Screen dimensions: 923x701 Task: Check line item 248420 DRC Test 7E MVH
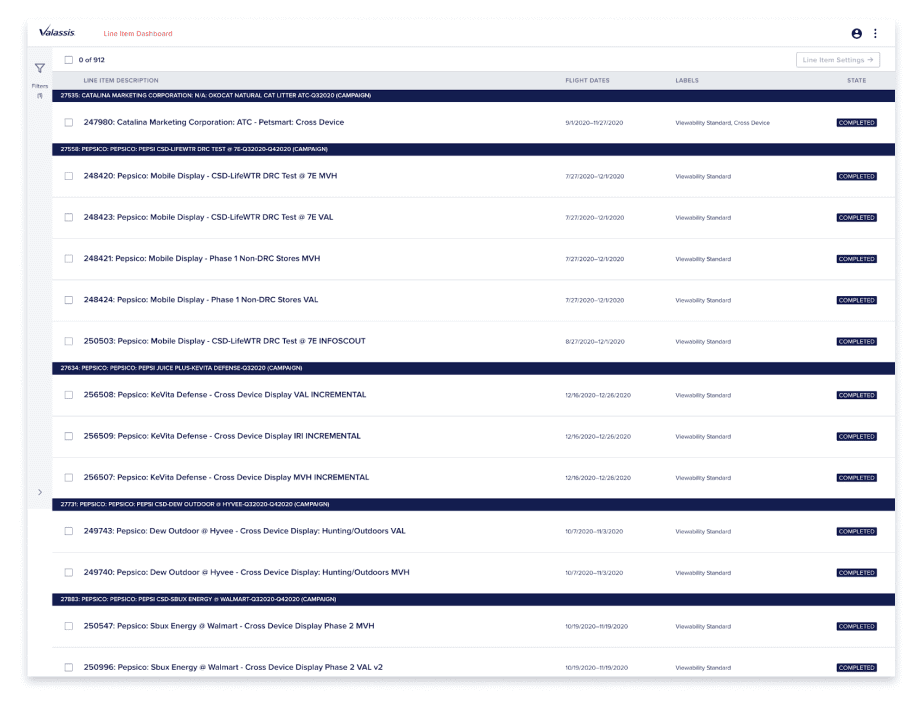69,176
